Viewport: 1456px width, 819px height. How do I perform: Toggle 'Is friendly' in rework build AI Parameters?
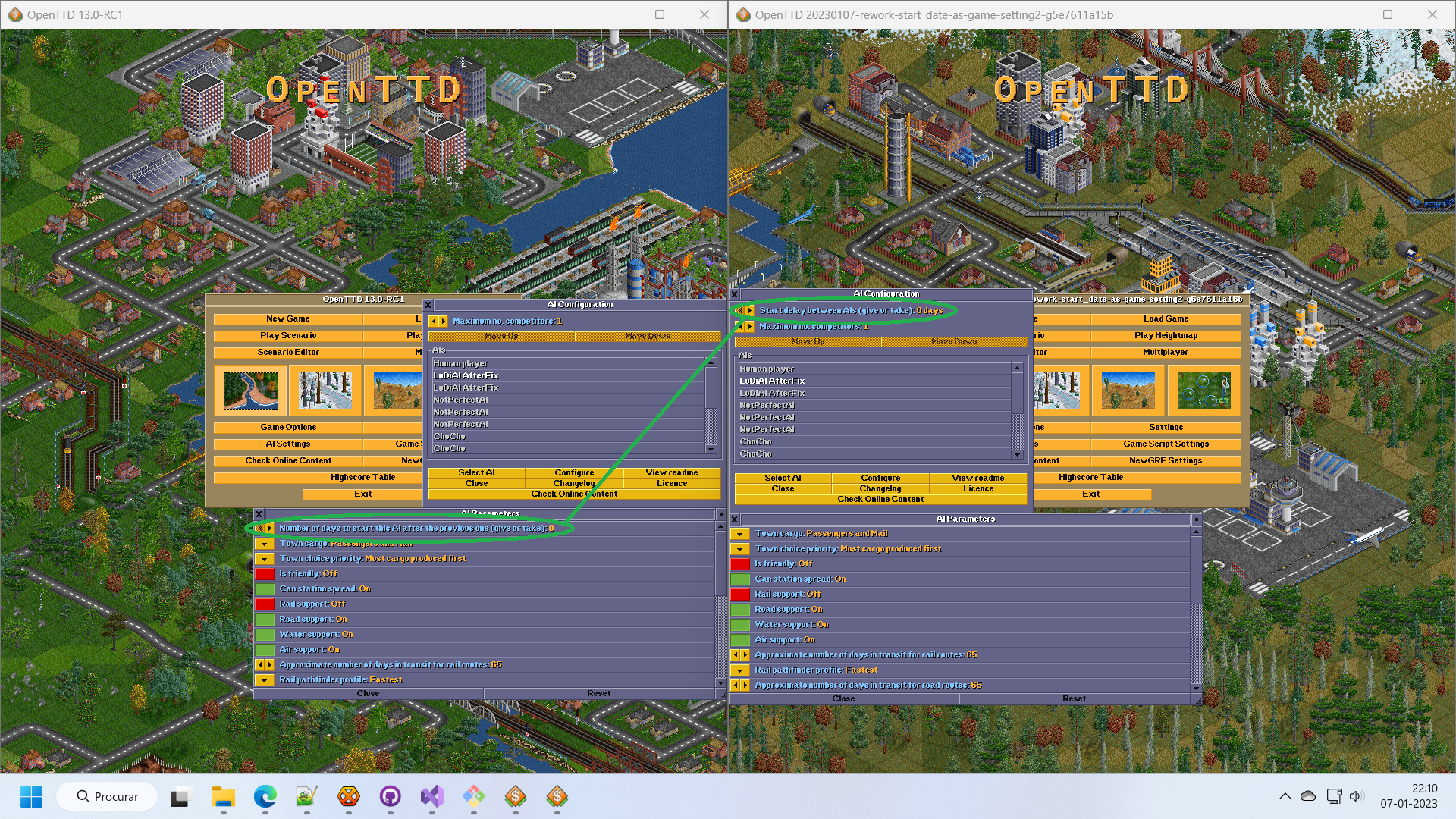(x=740, y=564)
